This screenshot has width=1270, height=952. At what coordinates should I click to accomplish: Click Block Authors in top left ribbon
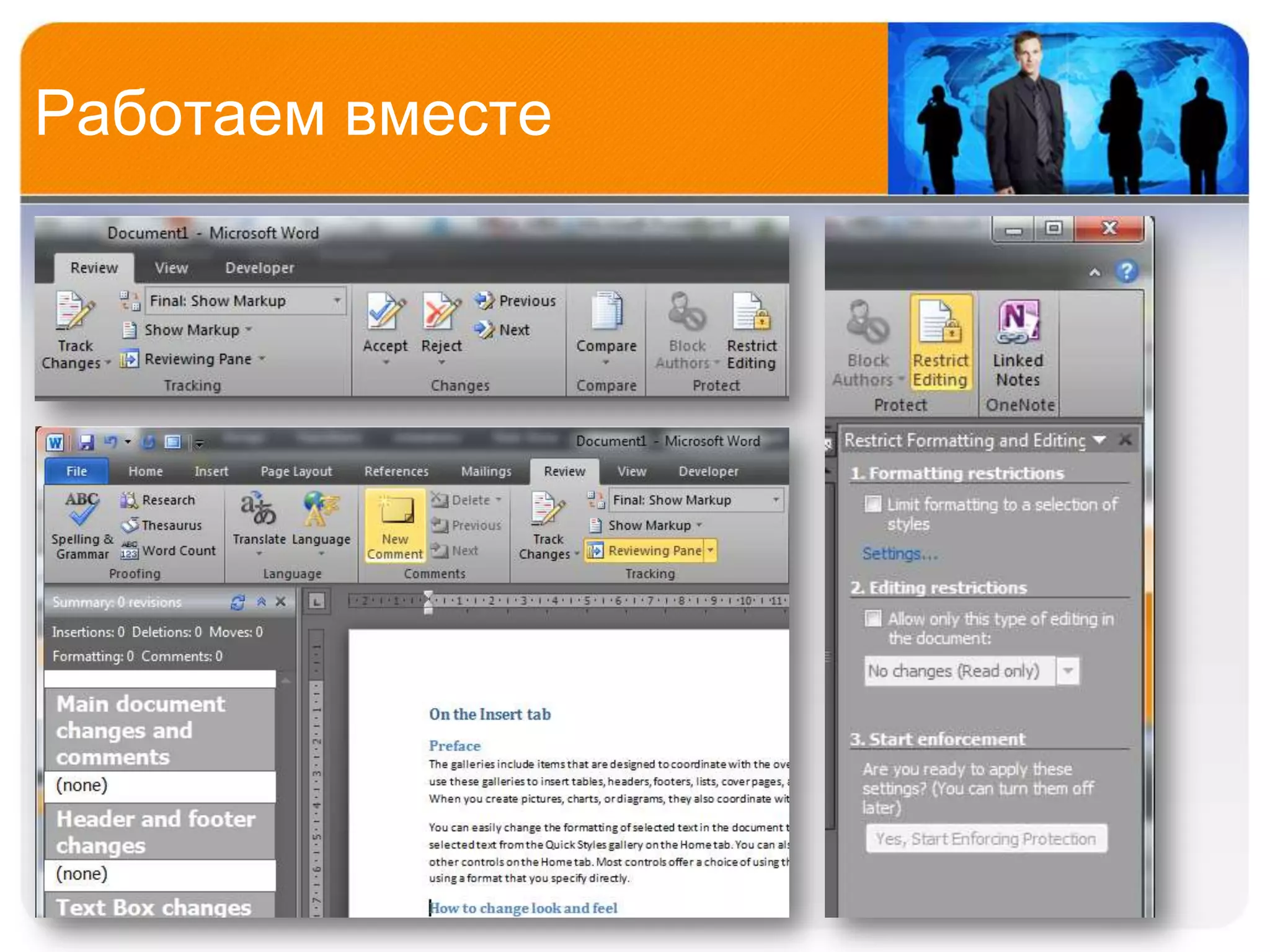point(686,331)
